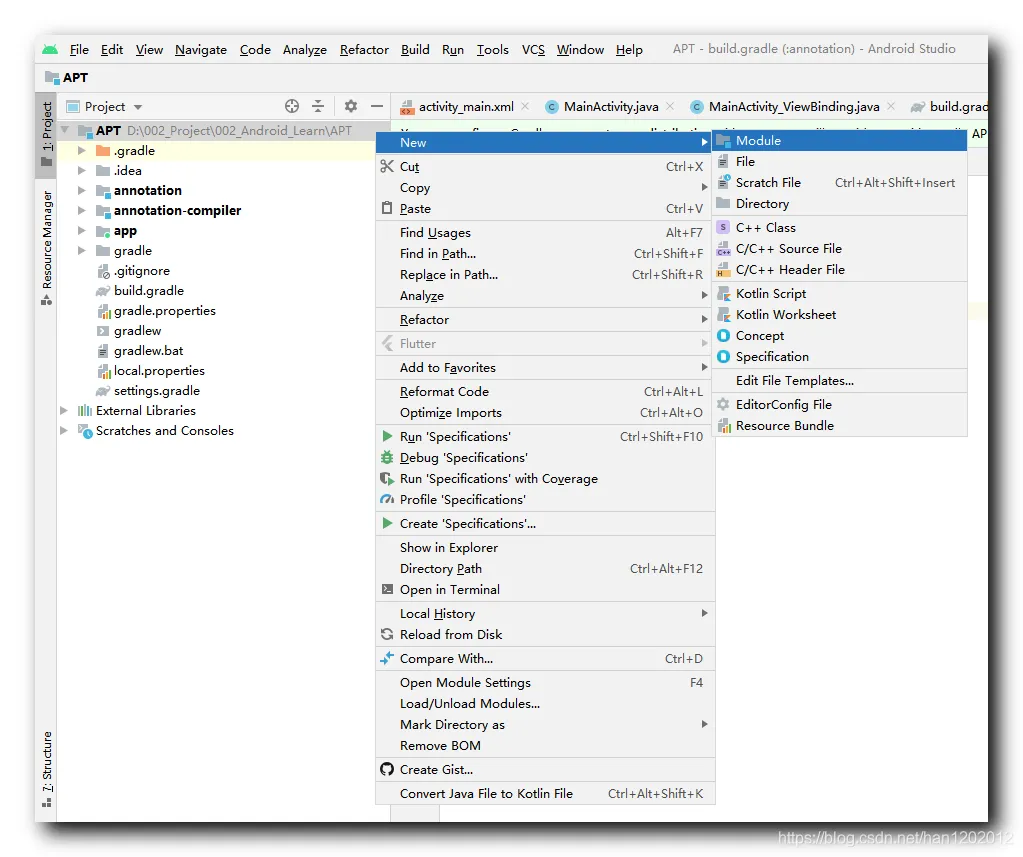Open the Project view dropdown
The image size is (1023, 857).
point(138,107)
